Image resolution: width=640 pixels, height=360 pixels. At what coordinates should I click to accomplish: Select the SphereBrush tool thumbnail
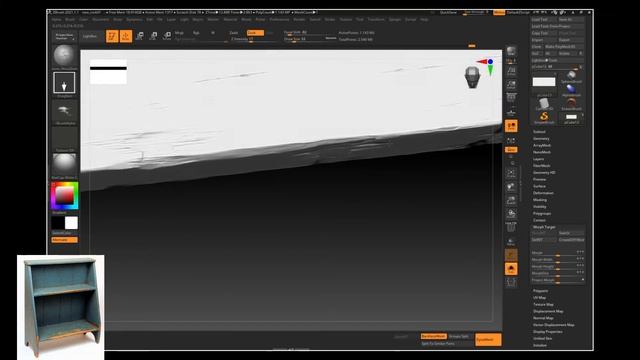(x=571, y=76)
